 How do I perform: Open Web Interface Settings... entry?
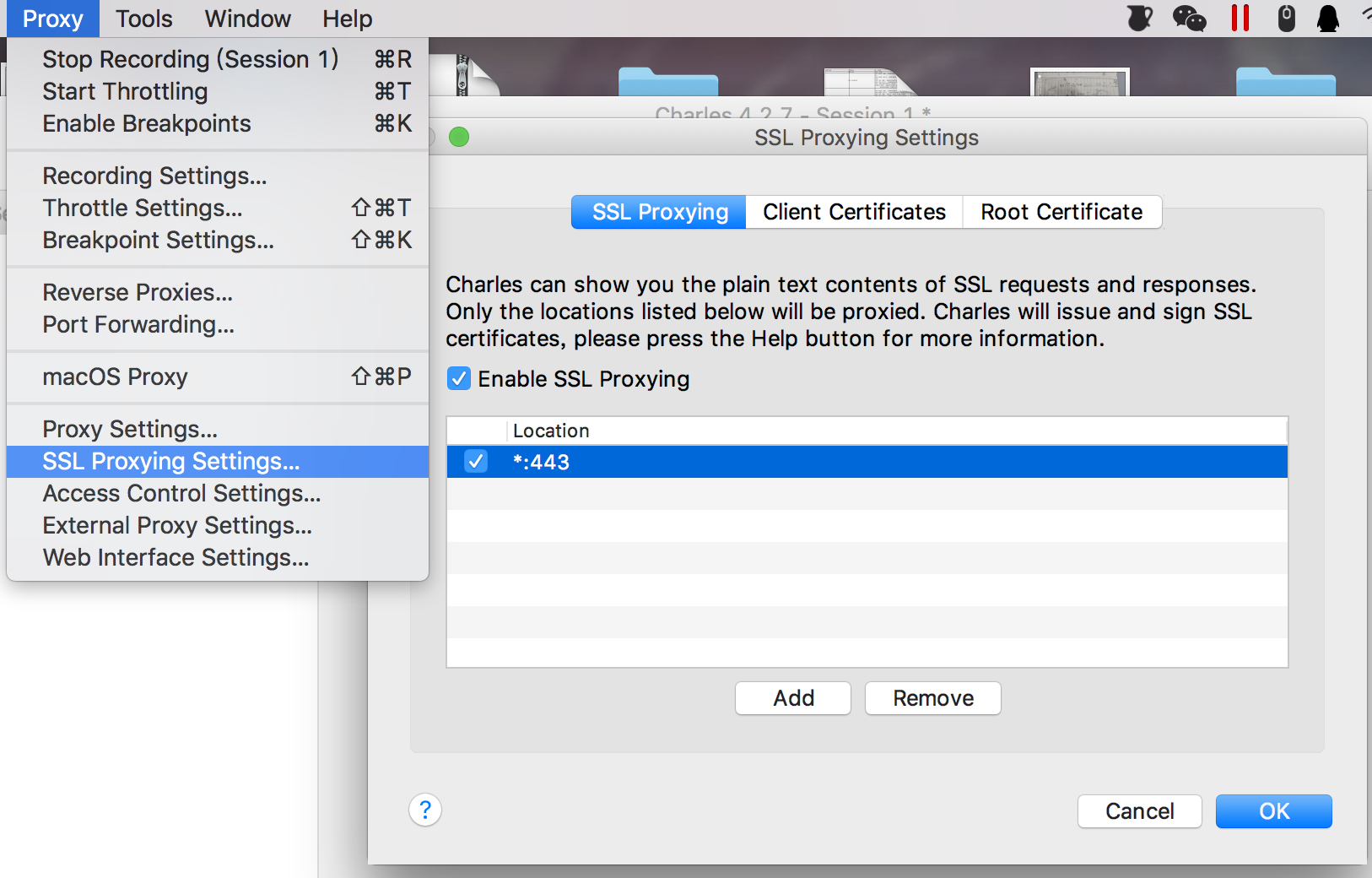click(218, 557)
